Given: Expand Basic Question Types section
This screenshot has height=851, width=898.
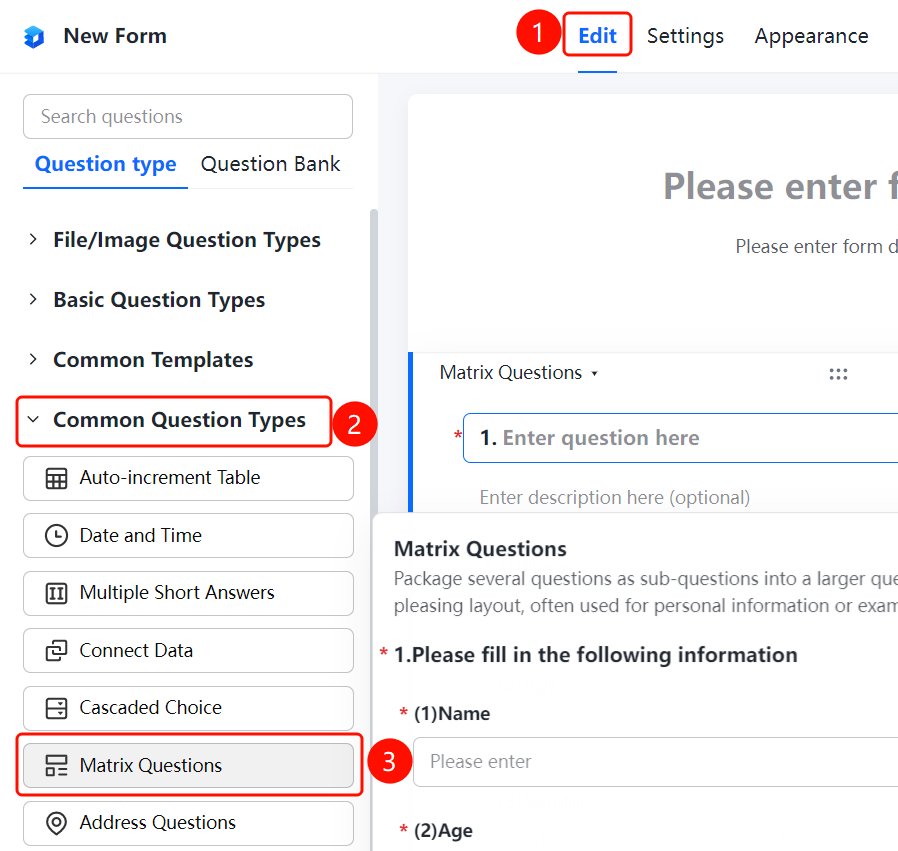Looking at the screenshot, I should point(33,300).
